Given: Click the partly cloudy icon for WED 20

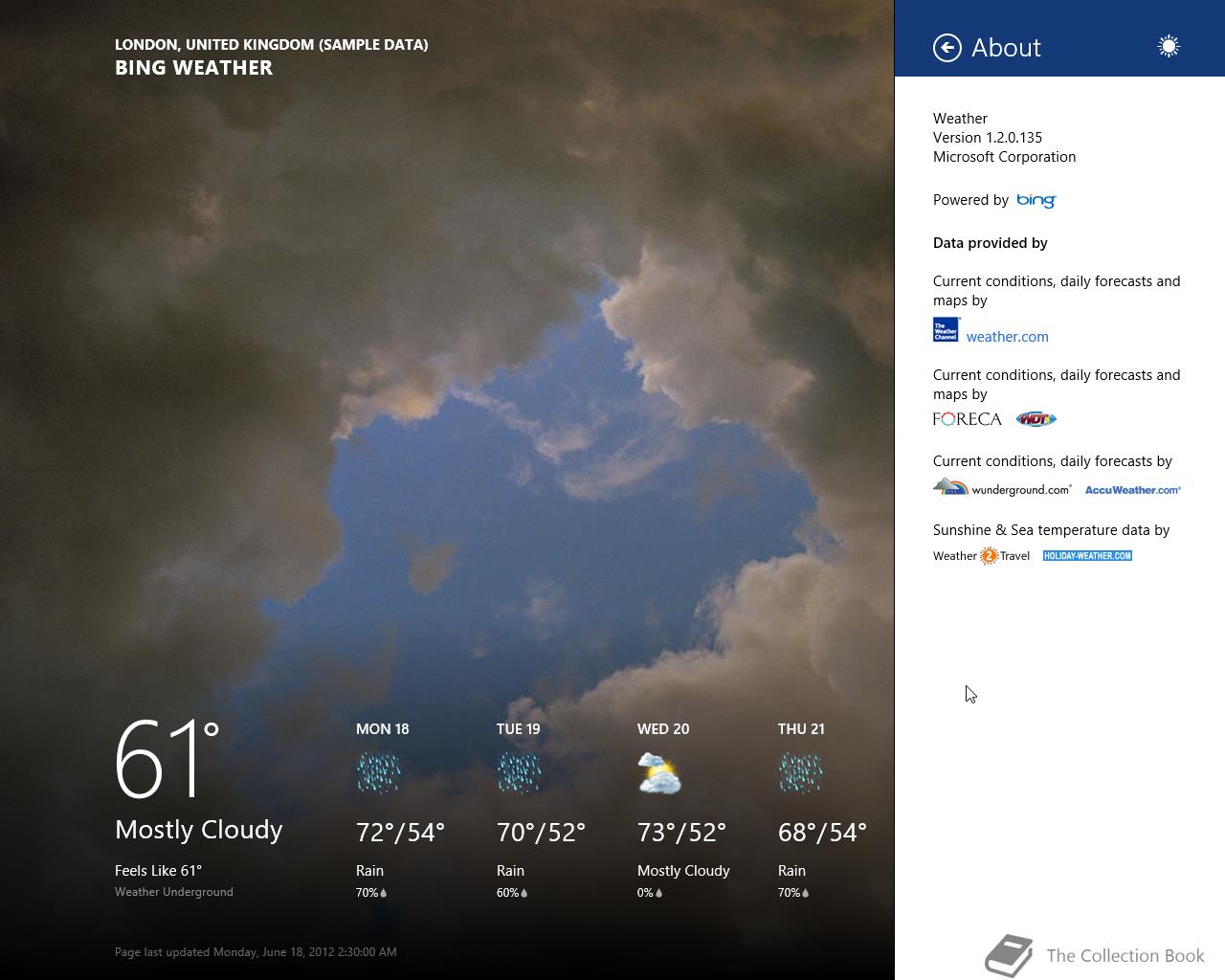Looking at the screenshot, I should coord(659,773).
